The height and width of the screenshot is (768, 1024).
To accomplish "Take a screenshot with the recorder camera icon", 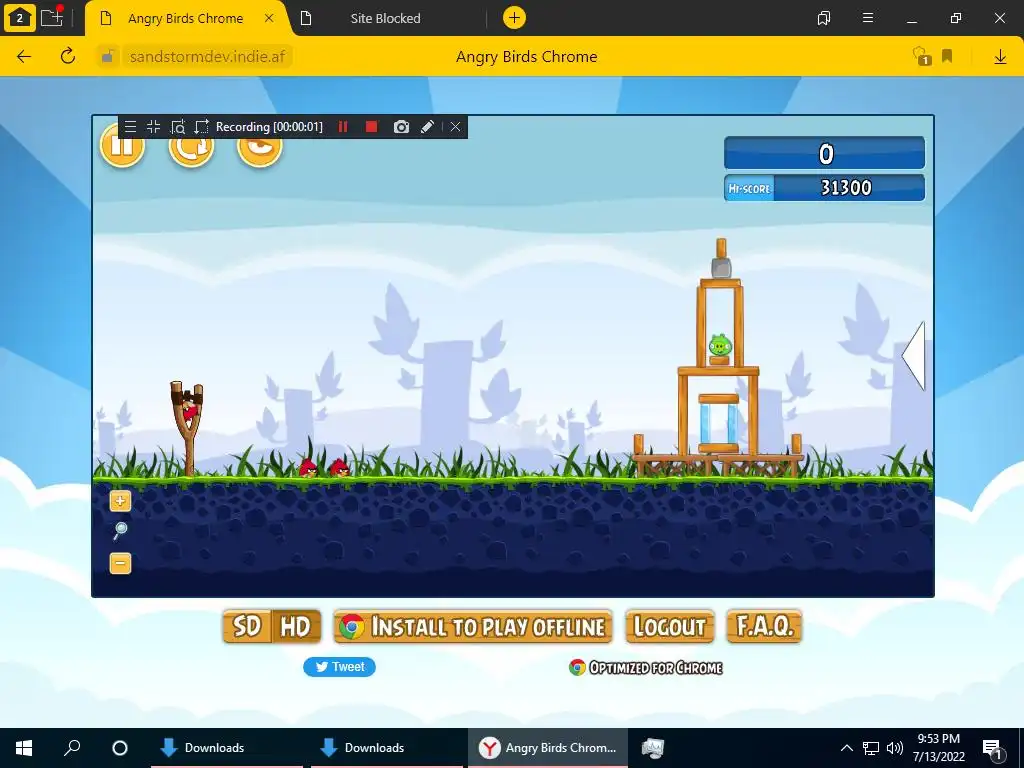I will pos(401,127).
